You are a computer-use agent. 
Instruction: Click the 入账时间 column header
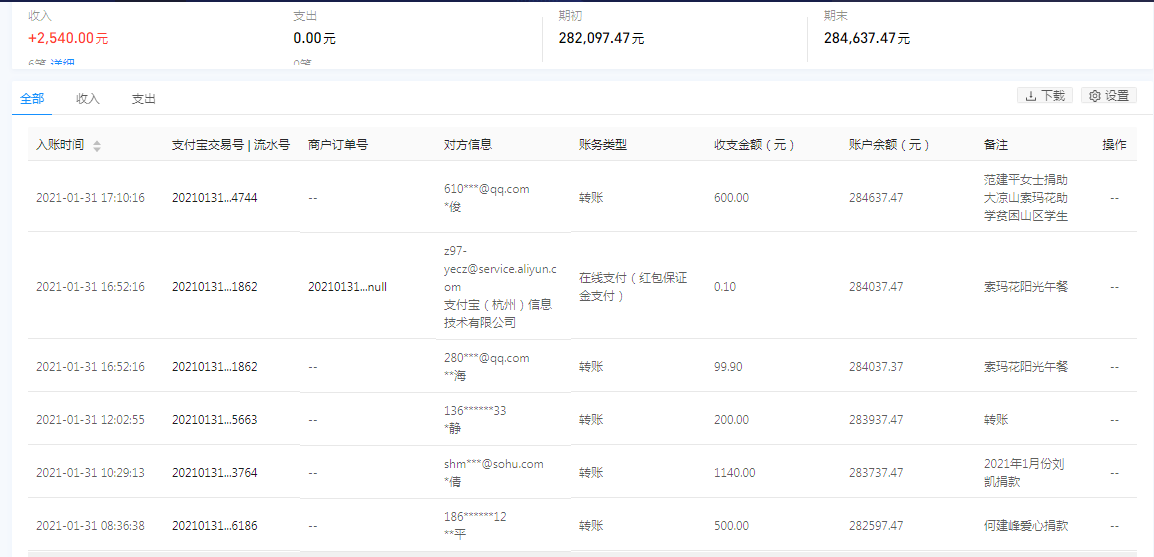point(60,145)
